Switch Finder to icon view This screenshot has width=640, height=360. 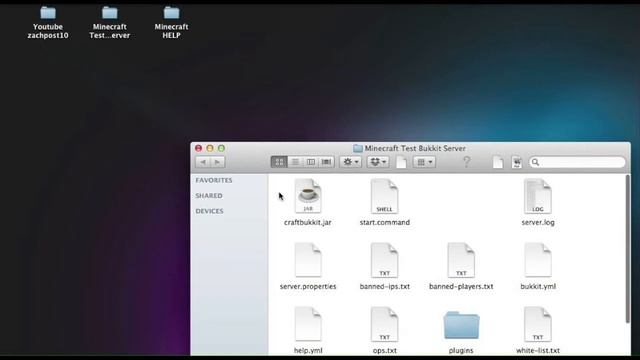279,162
